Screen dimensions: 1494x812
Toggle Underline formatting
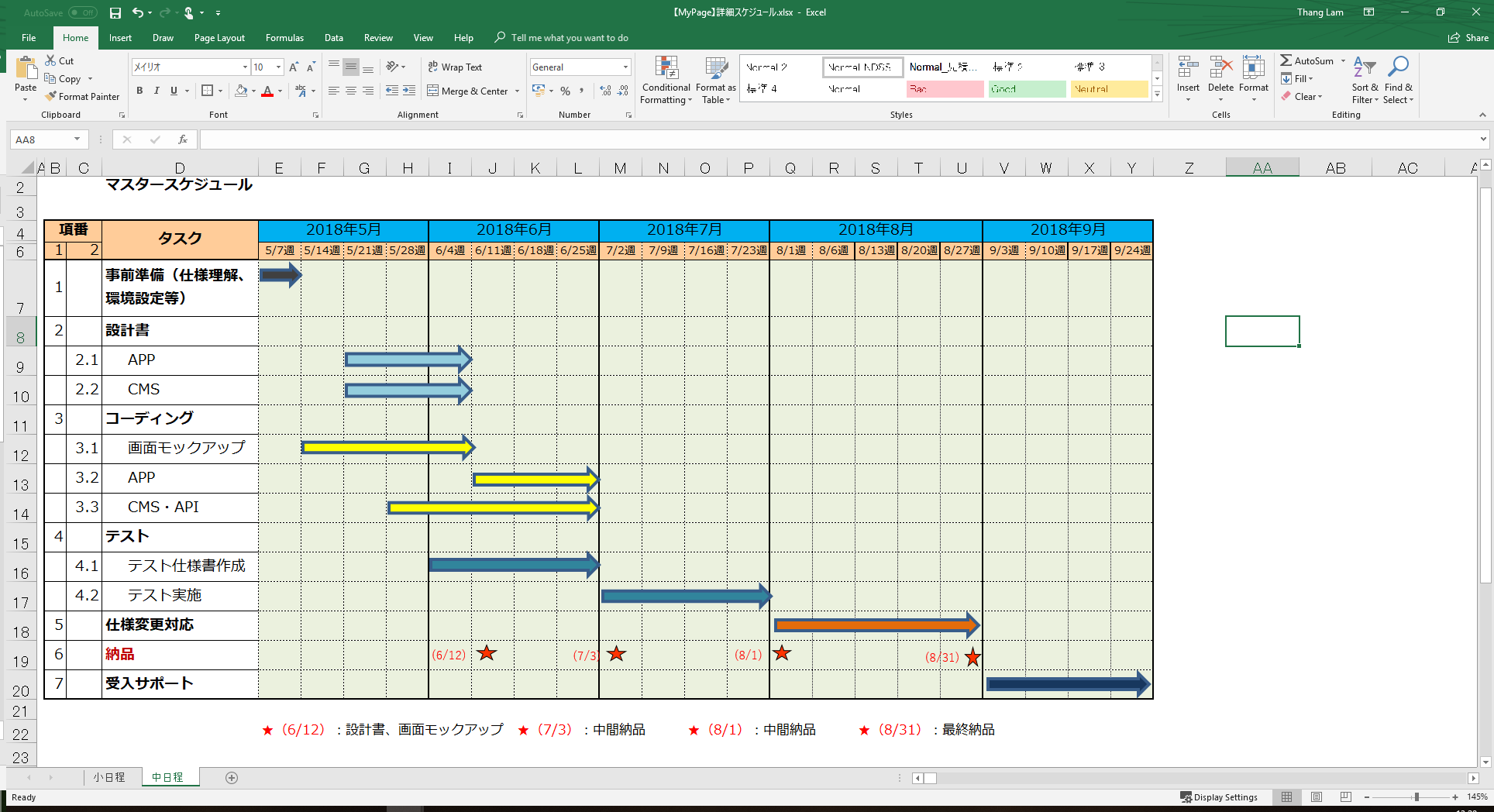coord(174,91)
